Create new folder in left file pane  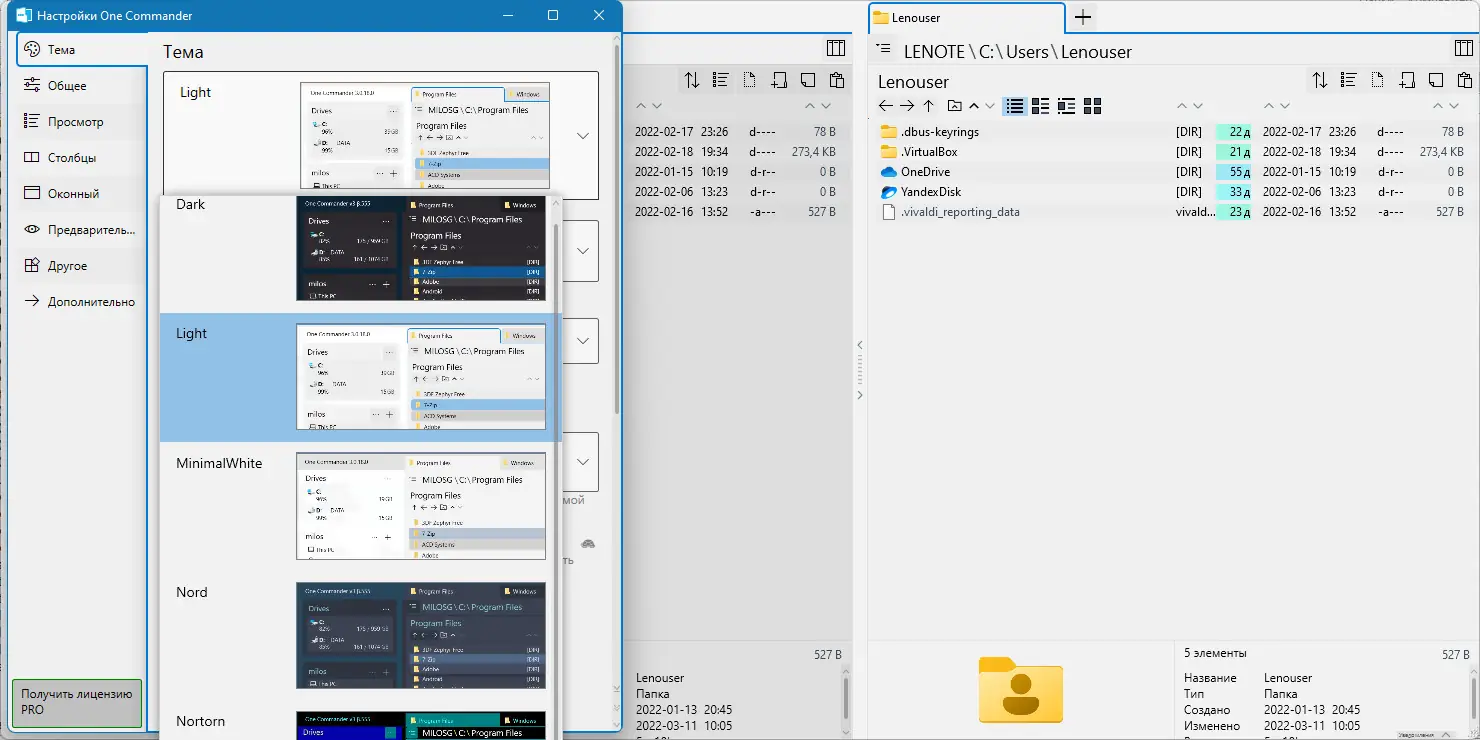pyautogui.click(x=779, y=80)
